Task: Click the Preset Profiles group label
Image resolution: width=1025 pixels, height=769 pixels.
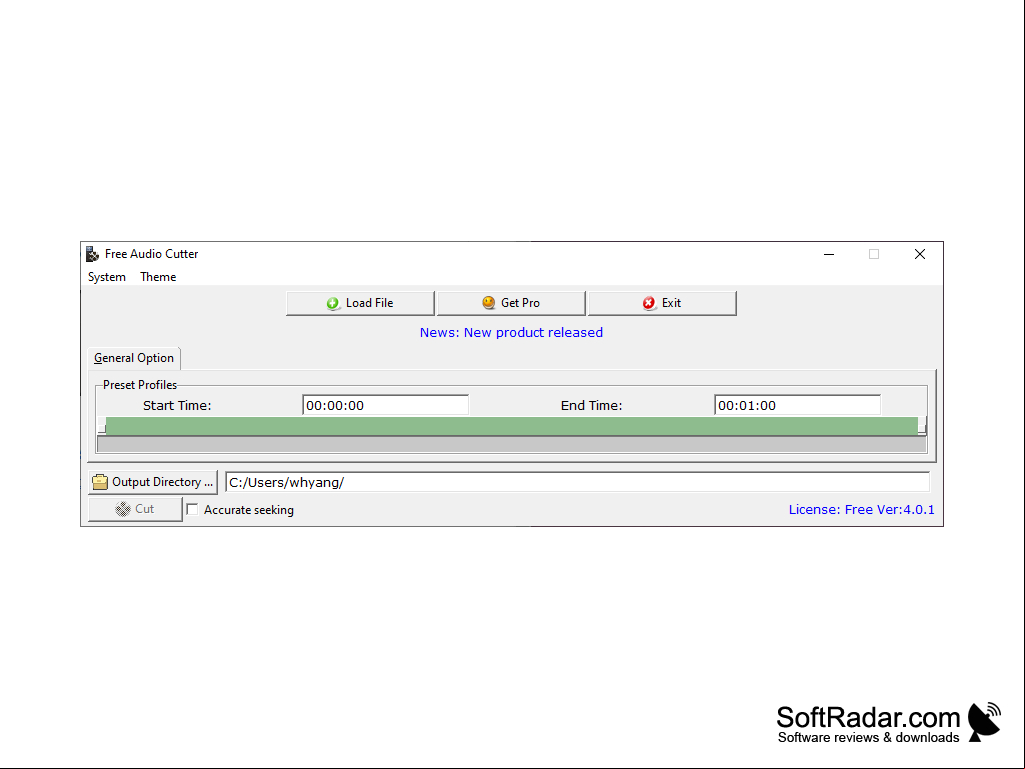Action: pyautogui.click(x=140, y=385)
